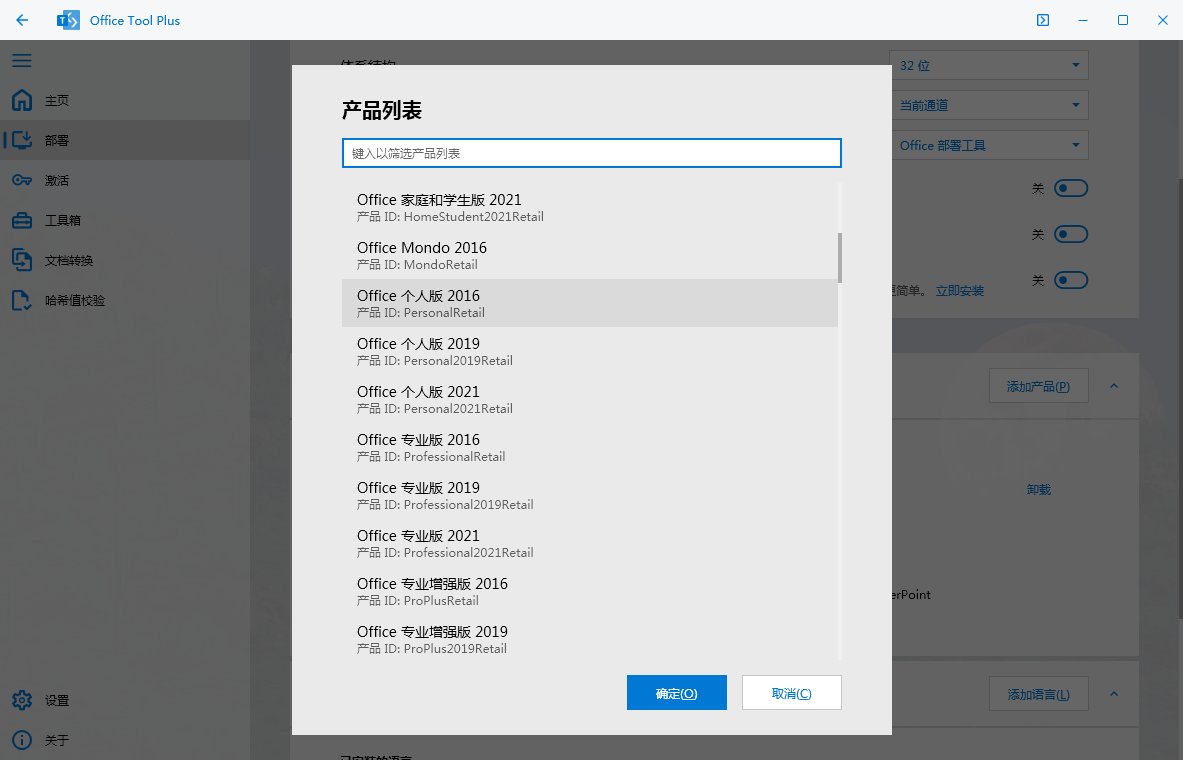Click the Office Tool Plus logo icon
This screenshot has height=760, width=1183.
click(x=68, y=20)
